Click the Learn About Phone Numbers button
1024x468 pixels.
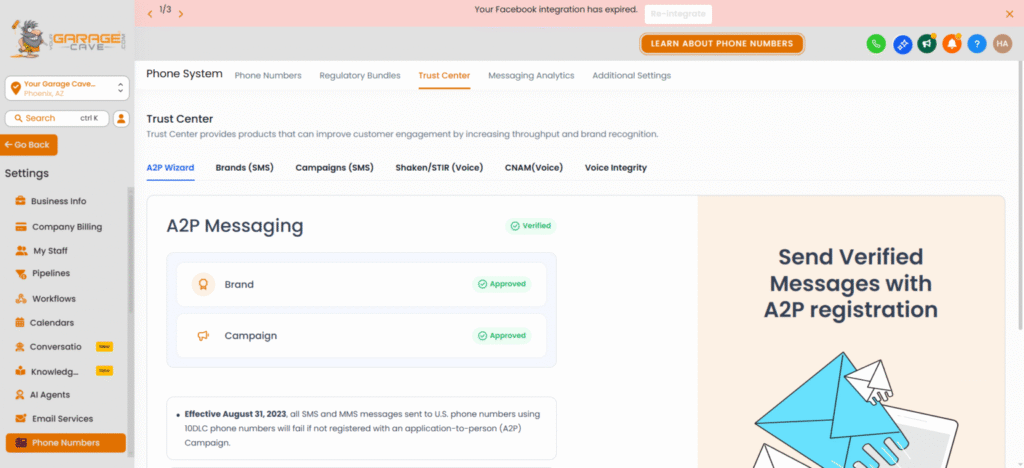click(x=722, y=44)
